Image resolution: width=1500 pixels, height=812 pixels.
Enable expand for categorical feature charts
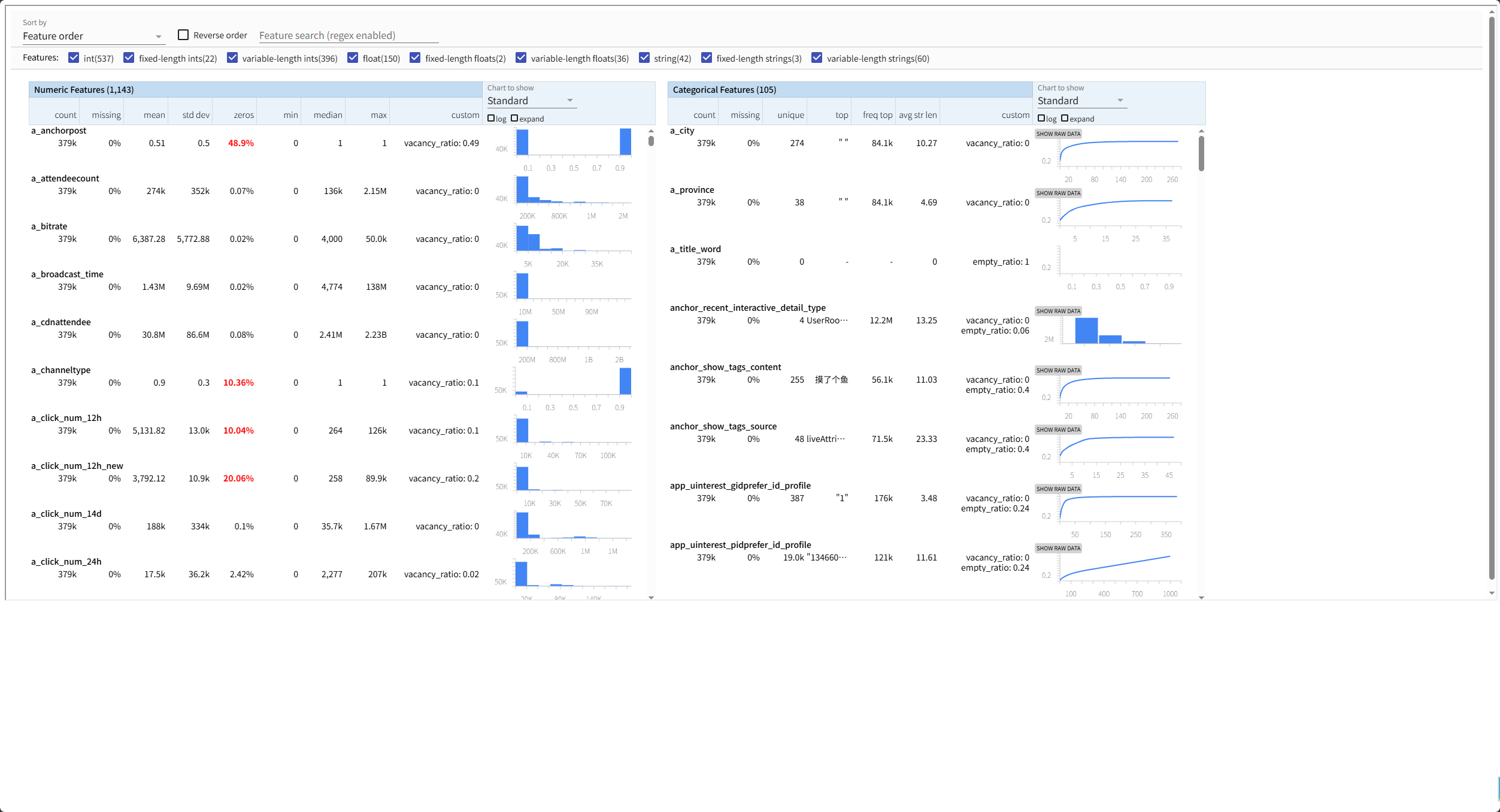pos(1065,119)
